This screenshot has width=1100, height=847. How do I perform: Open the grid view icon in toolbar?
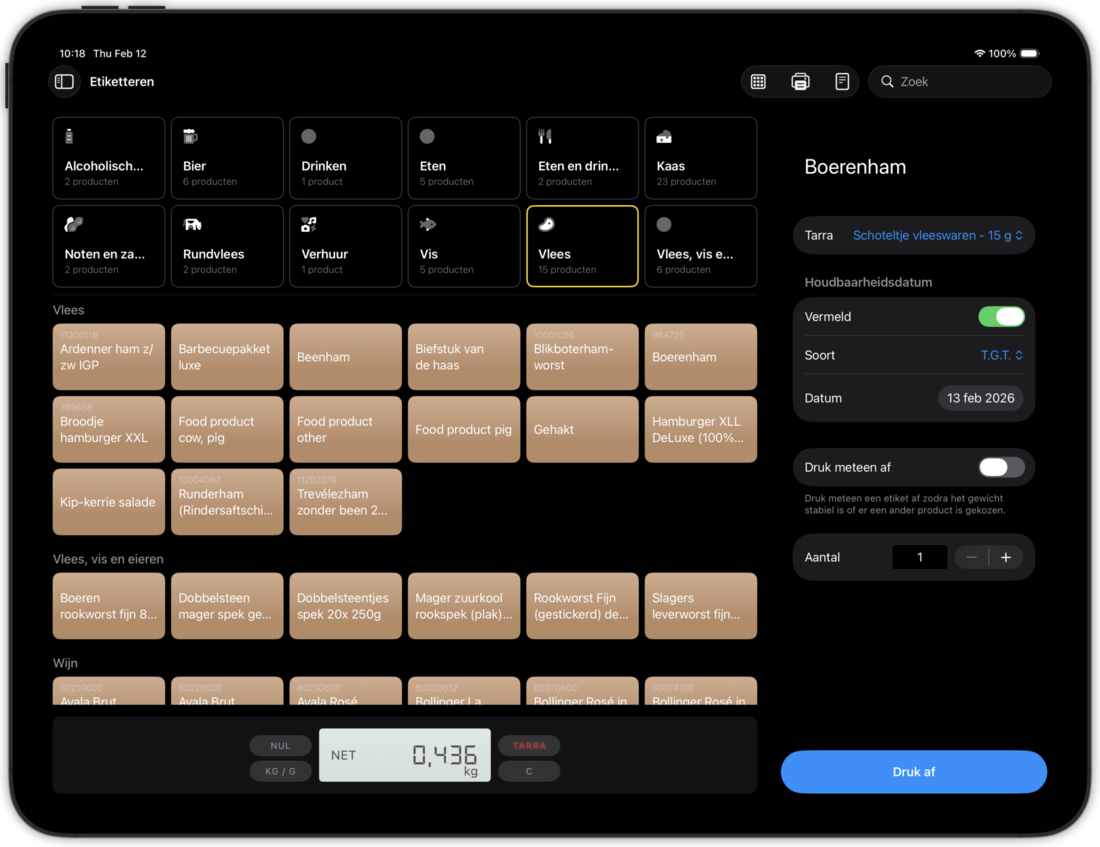pos(758,82)
